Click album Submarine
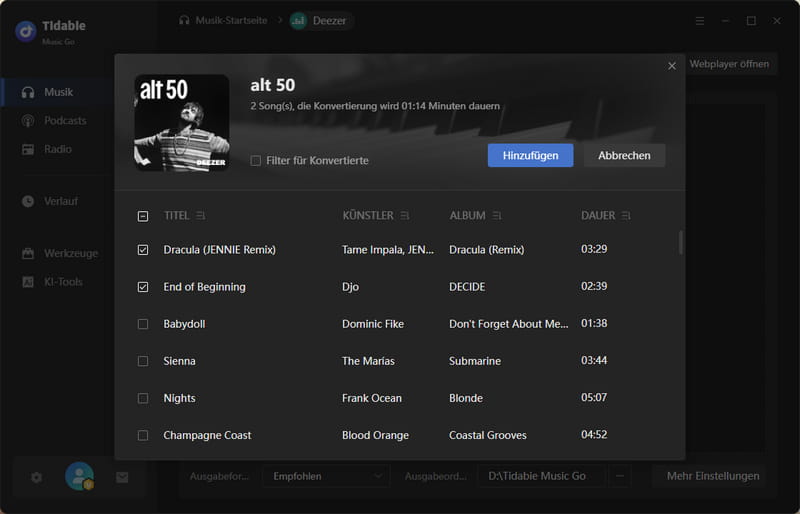This screenshot has height=514, width=800. click(474, 361)
